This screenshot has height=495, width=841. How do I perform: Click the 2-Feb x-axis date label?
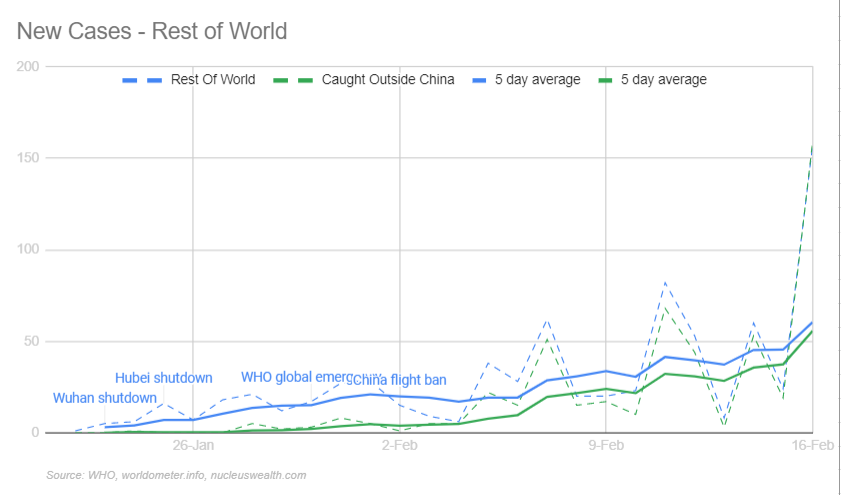click(399, 446)
